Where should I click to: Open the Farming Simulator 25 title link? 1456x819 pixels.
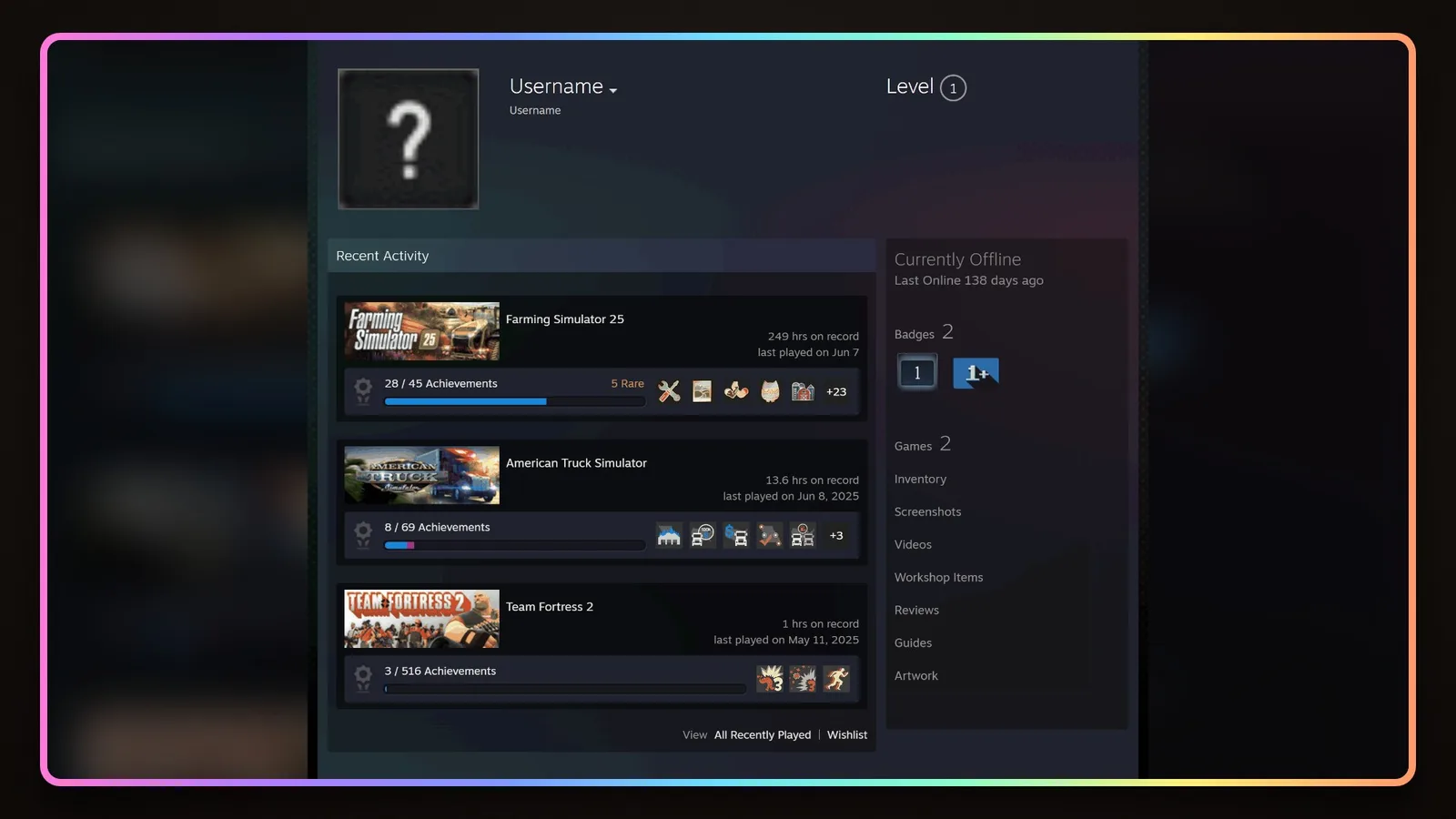click(565, 319)
